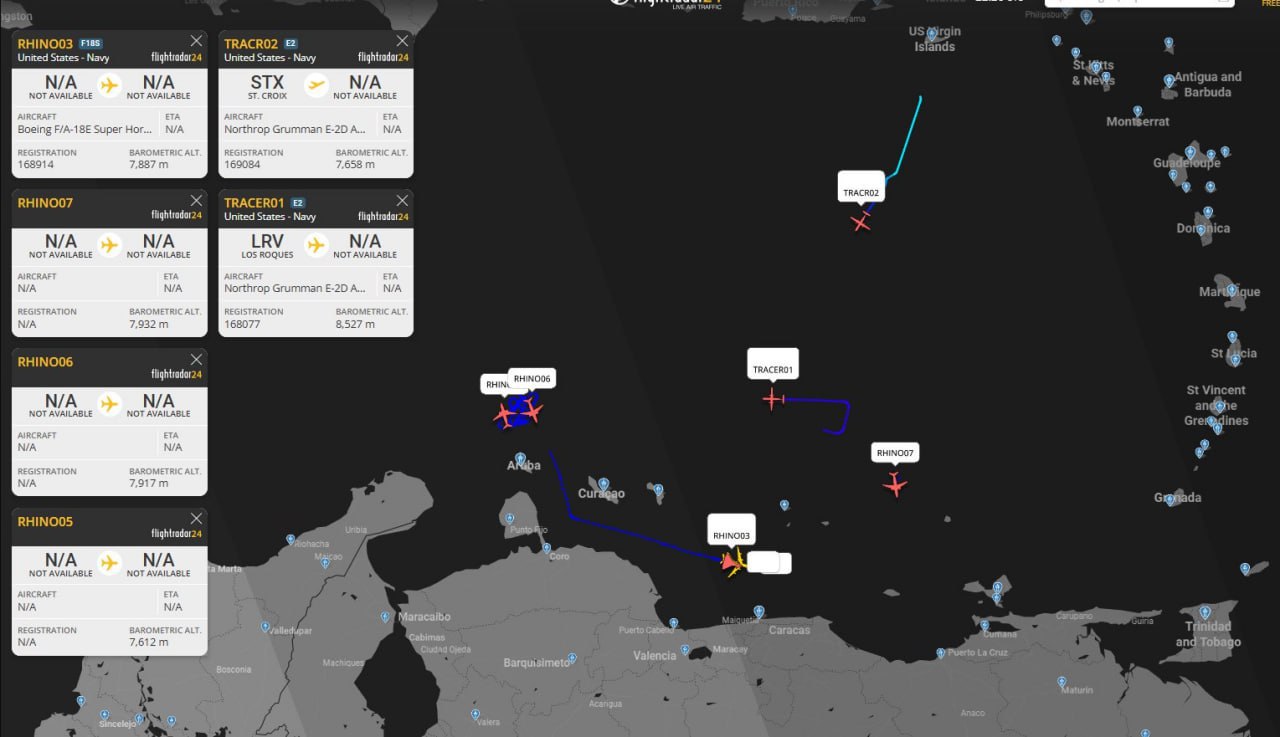The width and height of the screenshot is (1280, 737).
Task: Click the airport pin on Aruba
Action: pyautogui.click(x=520, y=460)
